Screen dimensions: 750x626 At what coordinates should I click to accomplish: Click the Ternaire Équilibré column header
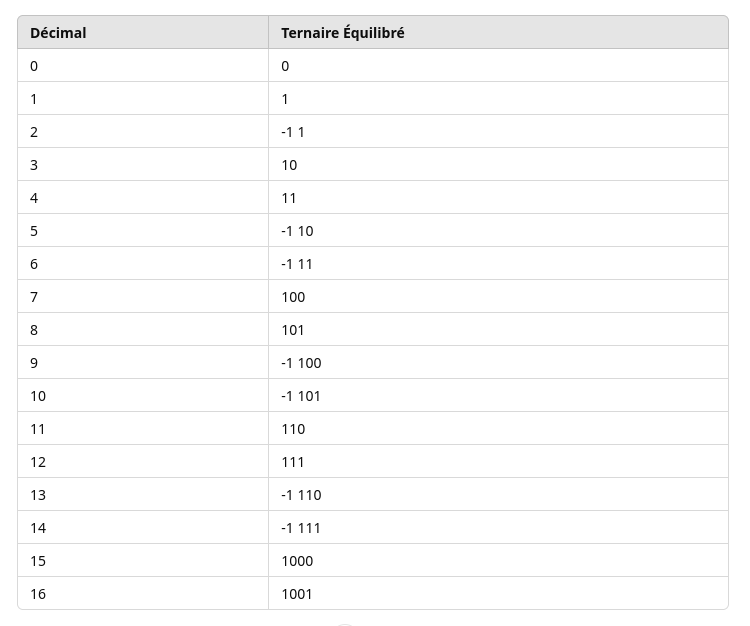tap(498, 33)
